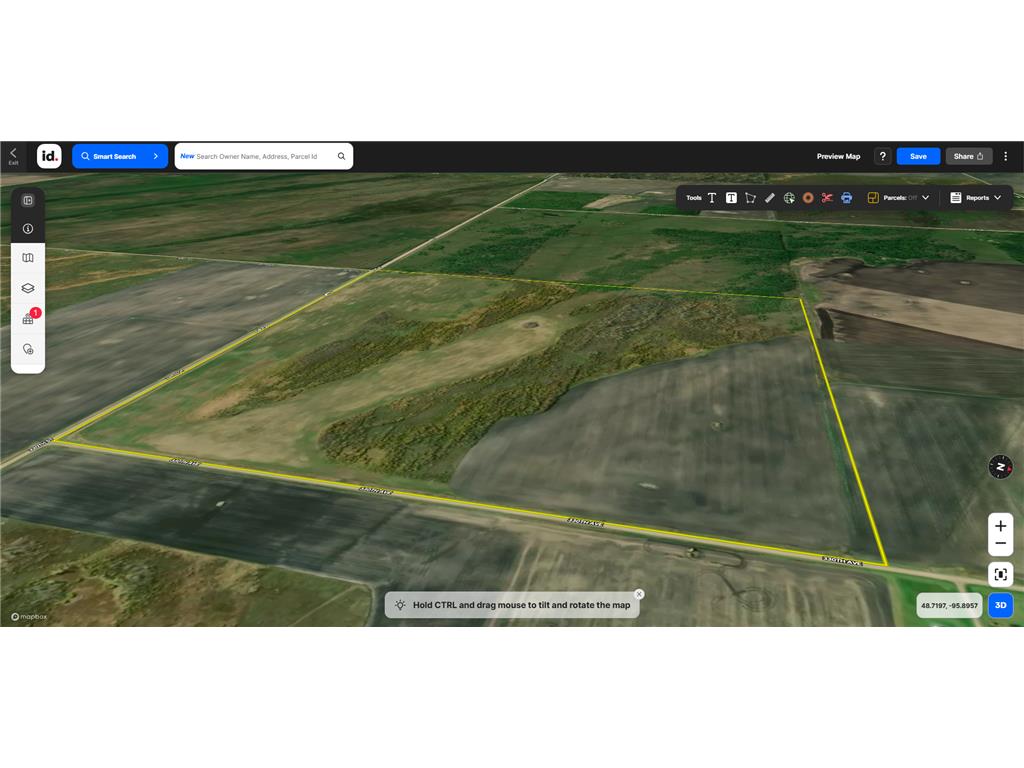Image resolution: width=1024 pixels, height=768 pixels.
Task: Toggle the sidebar panel collapse icon
Action: 28,200
